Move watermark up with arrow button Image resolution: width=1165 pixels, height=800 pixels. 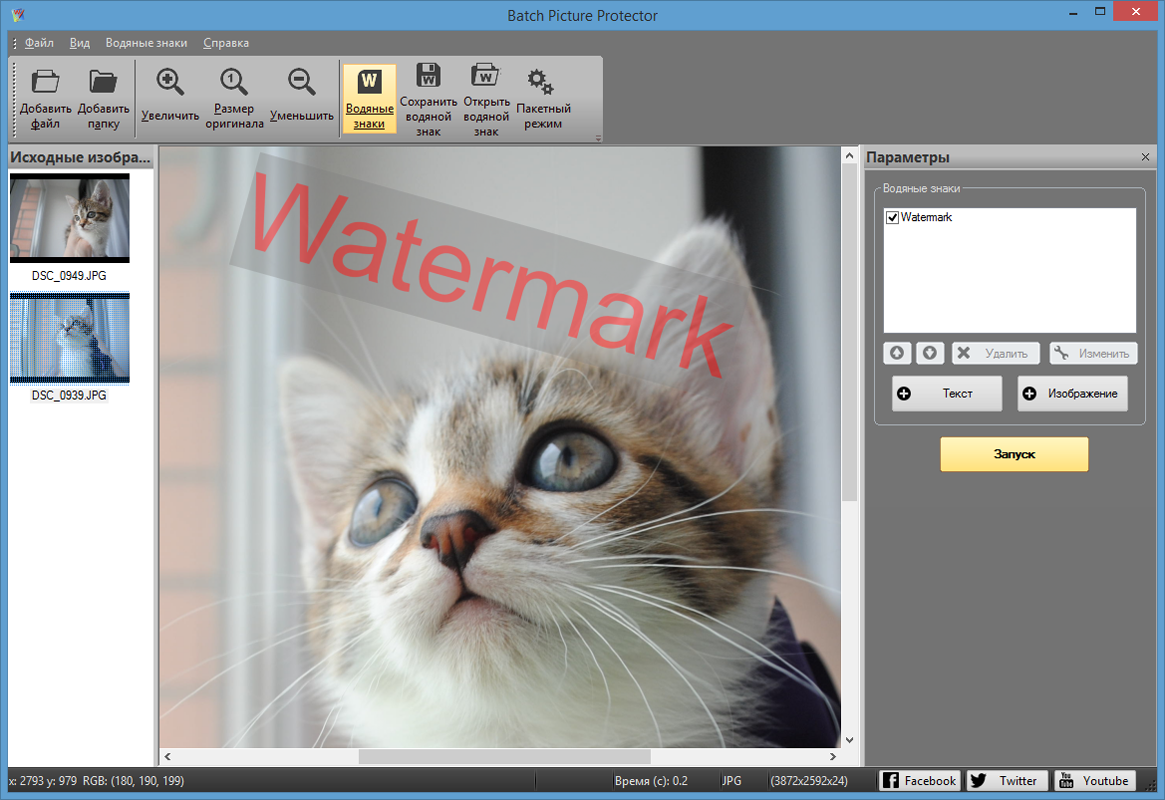(x=897, y=353)
